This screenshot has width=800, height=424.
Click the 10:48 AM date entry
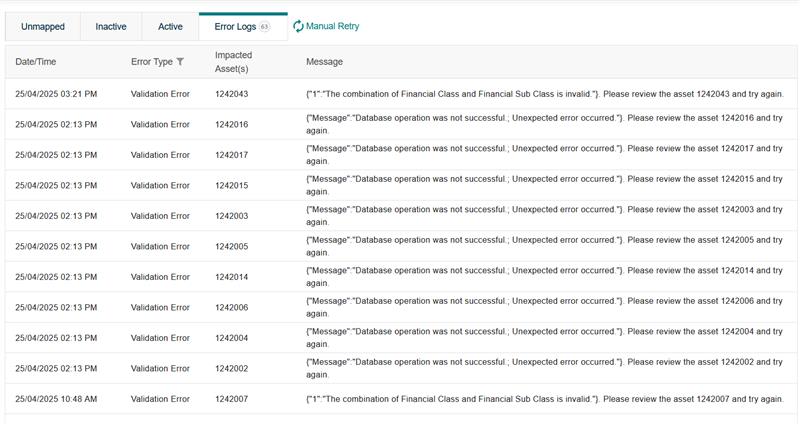point(56,399)
